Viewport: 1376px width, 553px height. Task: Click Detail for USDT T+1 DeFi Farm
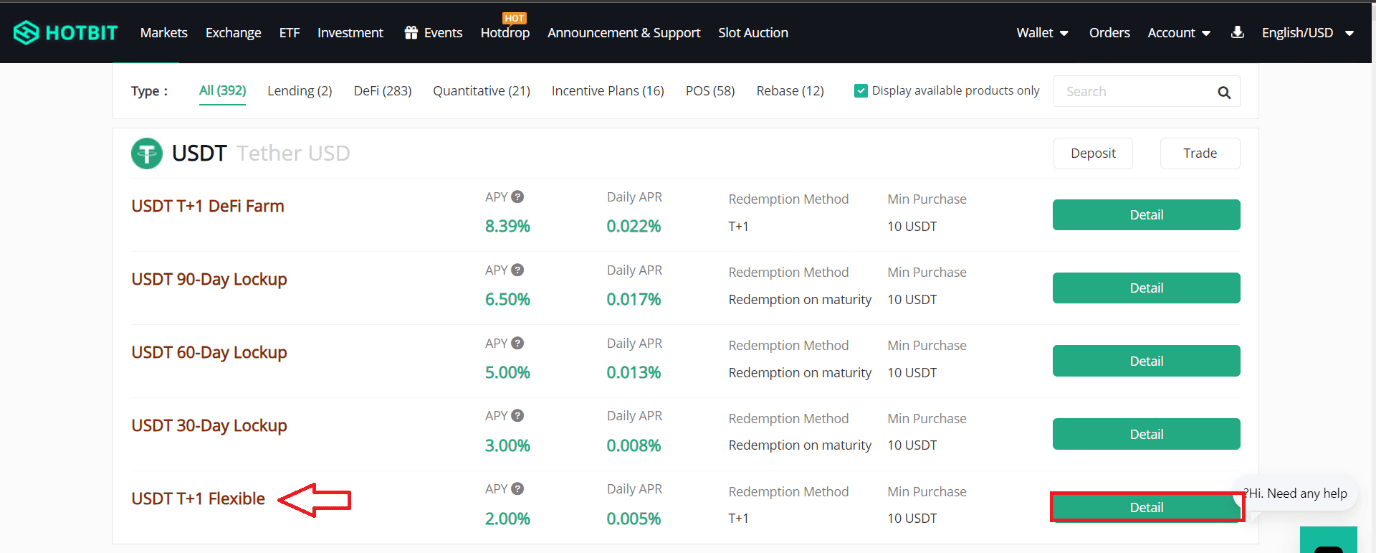(x=1147, y=214)
